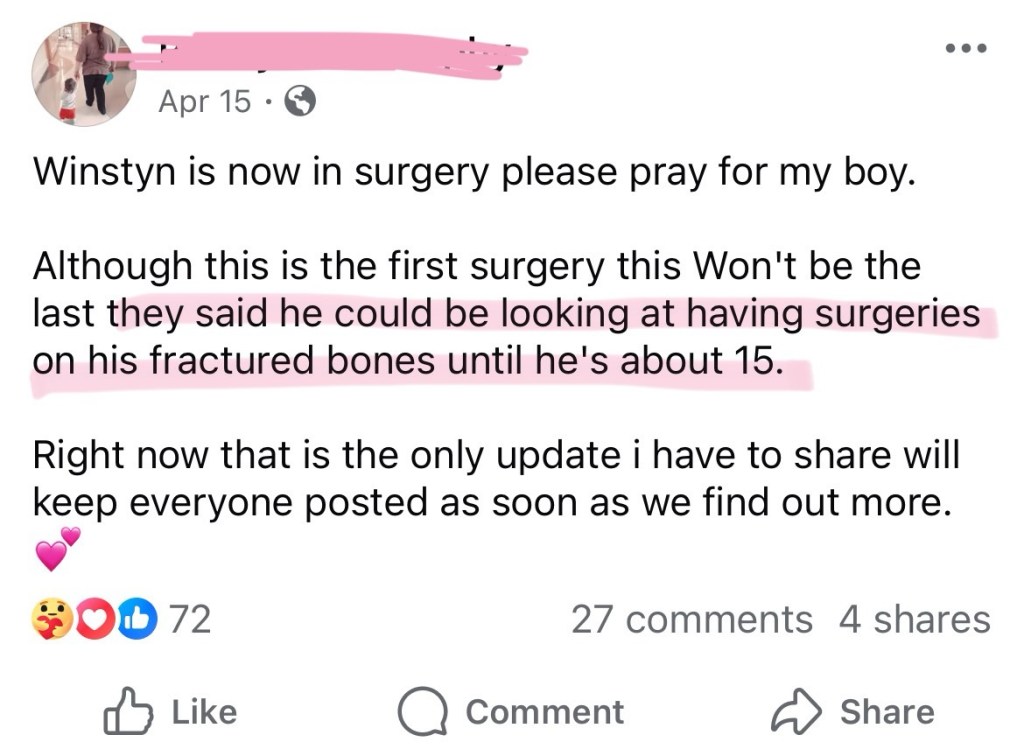
Task: Open the poster's profile picture
Action: [x=84, y=73]
